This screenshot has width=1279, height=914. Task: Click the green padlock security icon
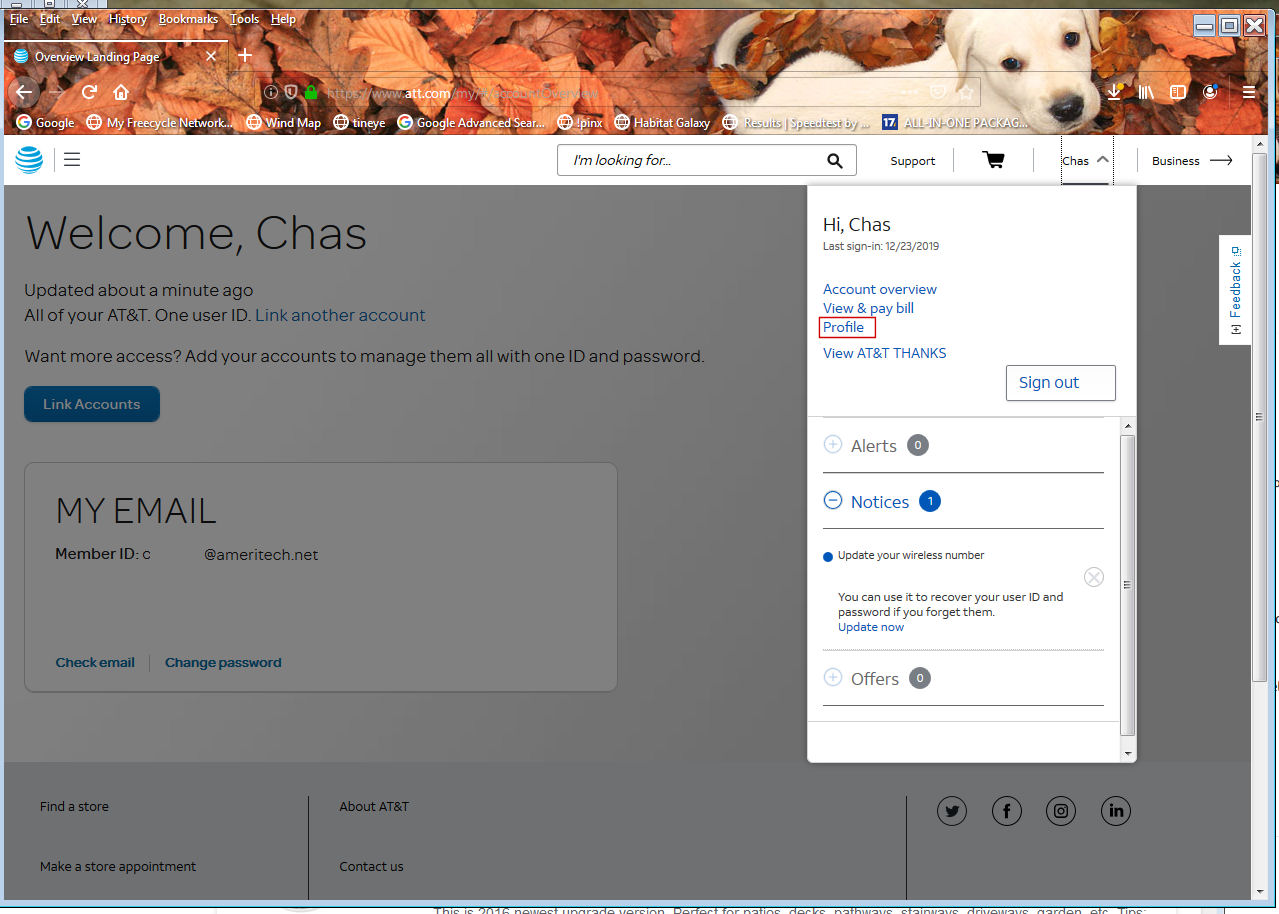(311, 92)
